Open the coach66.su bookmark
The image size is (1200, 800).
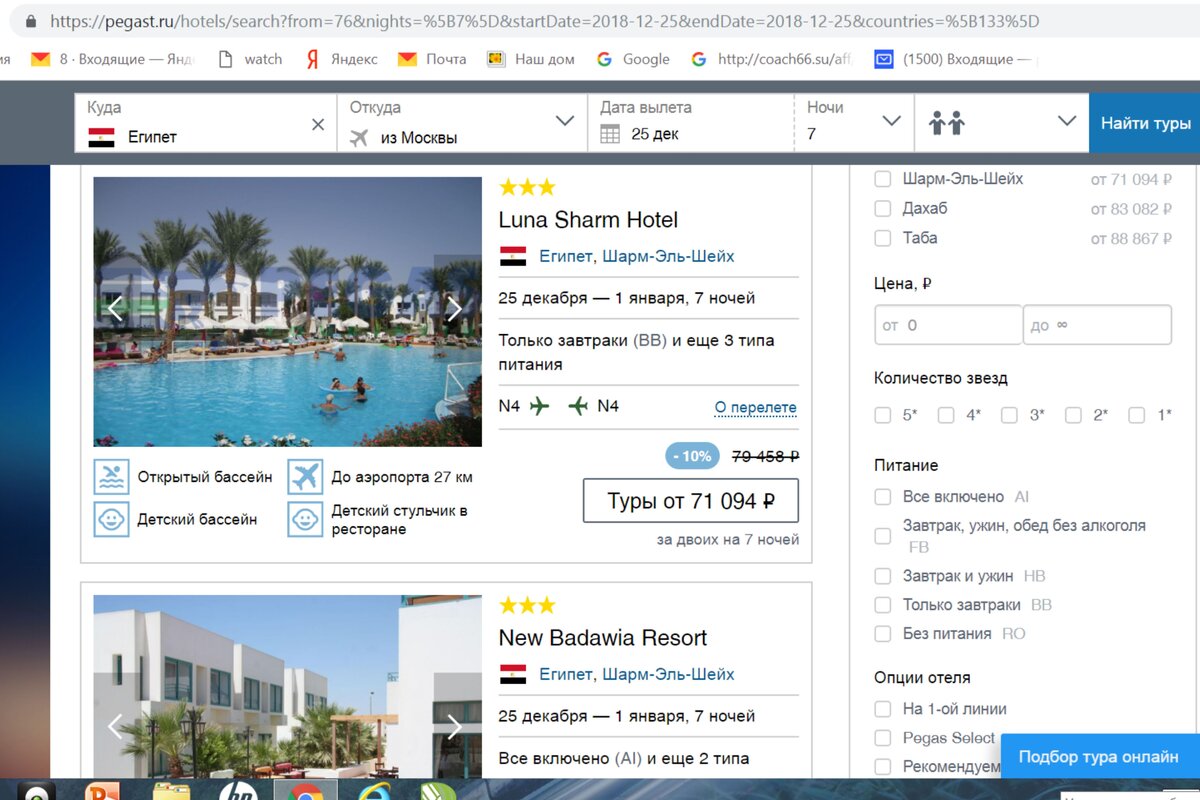point(771,59)
